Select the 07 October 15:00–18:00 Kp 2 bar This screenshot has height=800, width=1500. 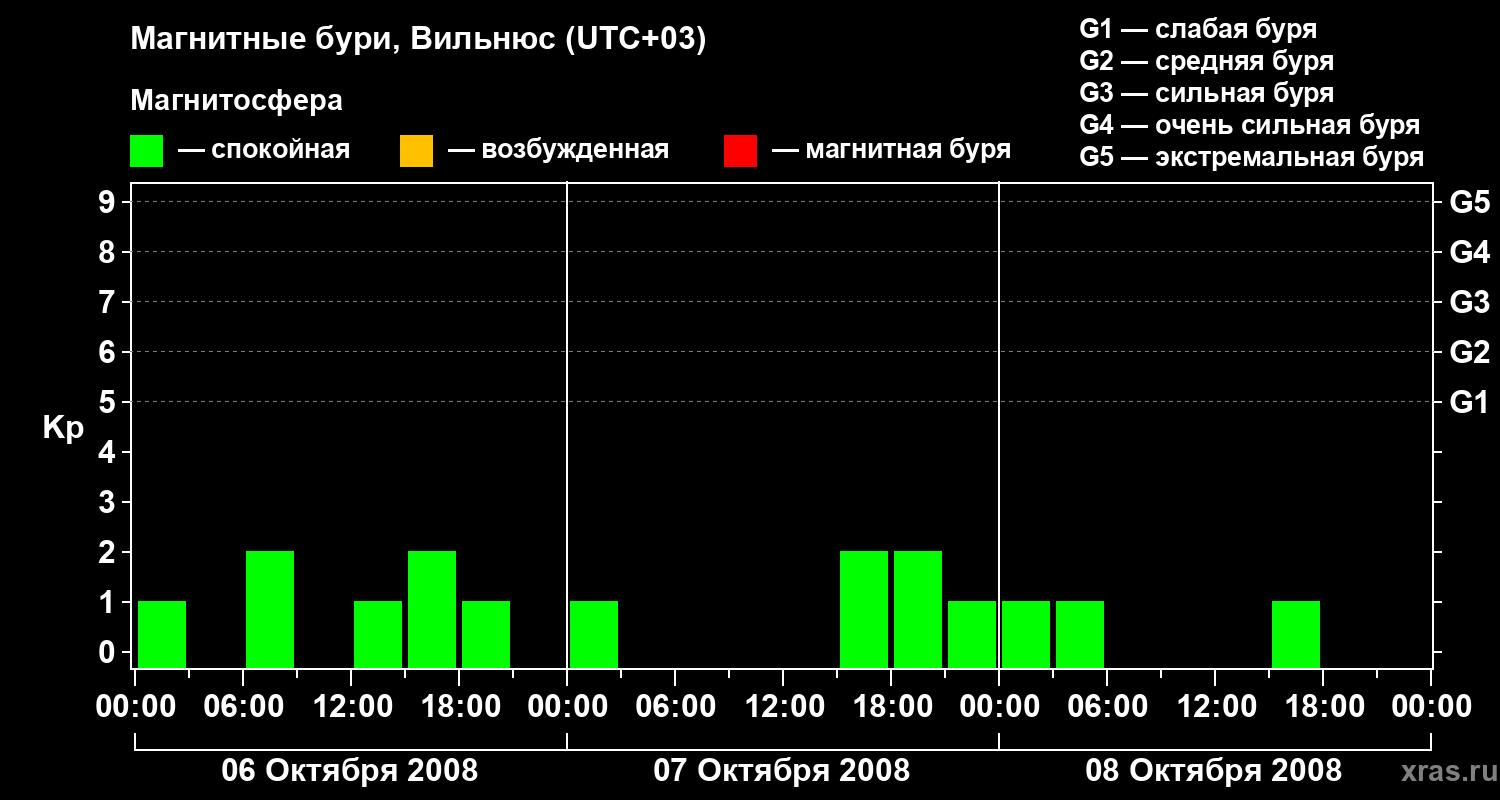point(864,609)
